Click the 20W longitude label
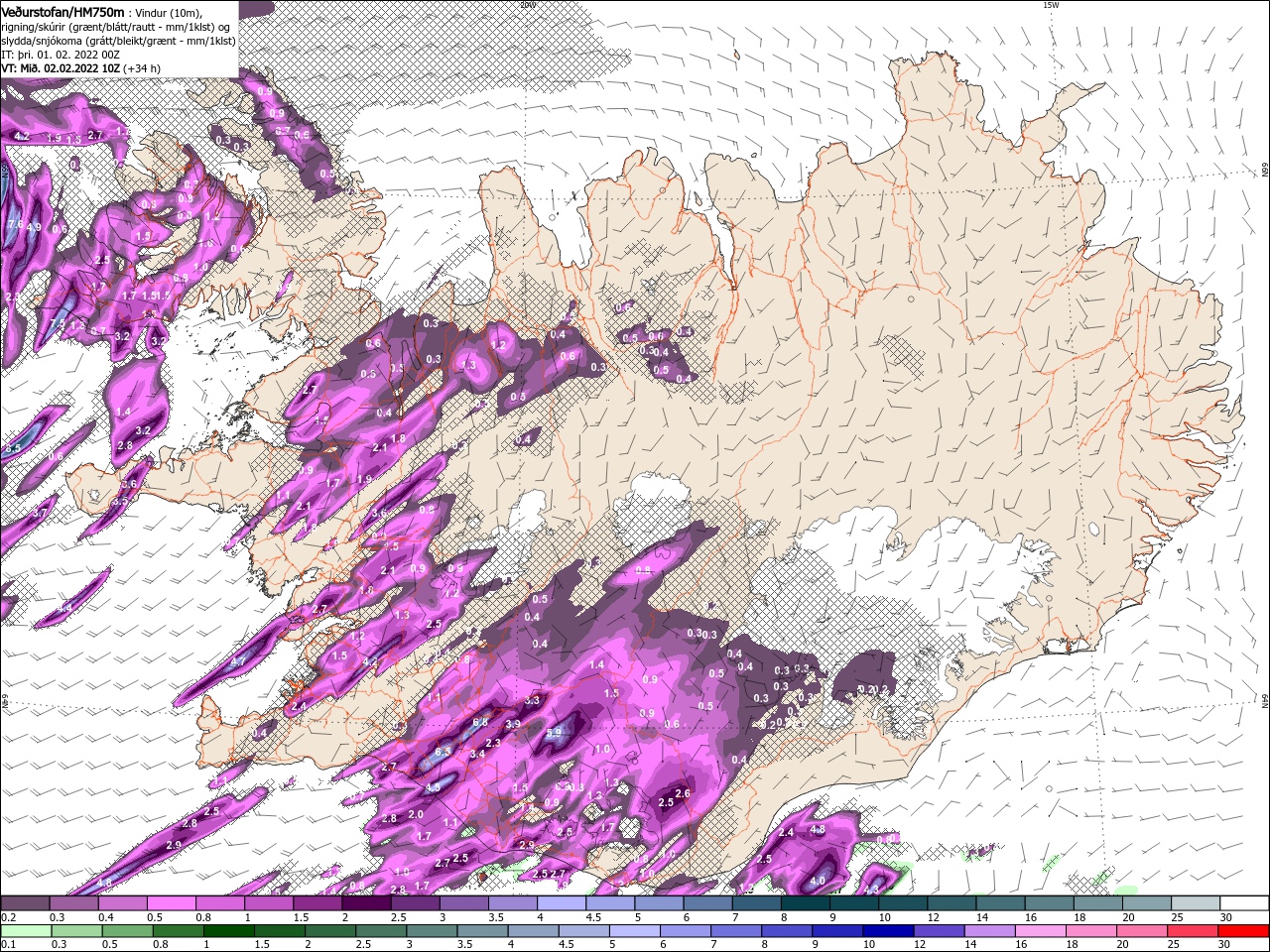 click(527, 5)
